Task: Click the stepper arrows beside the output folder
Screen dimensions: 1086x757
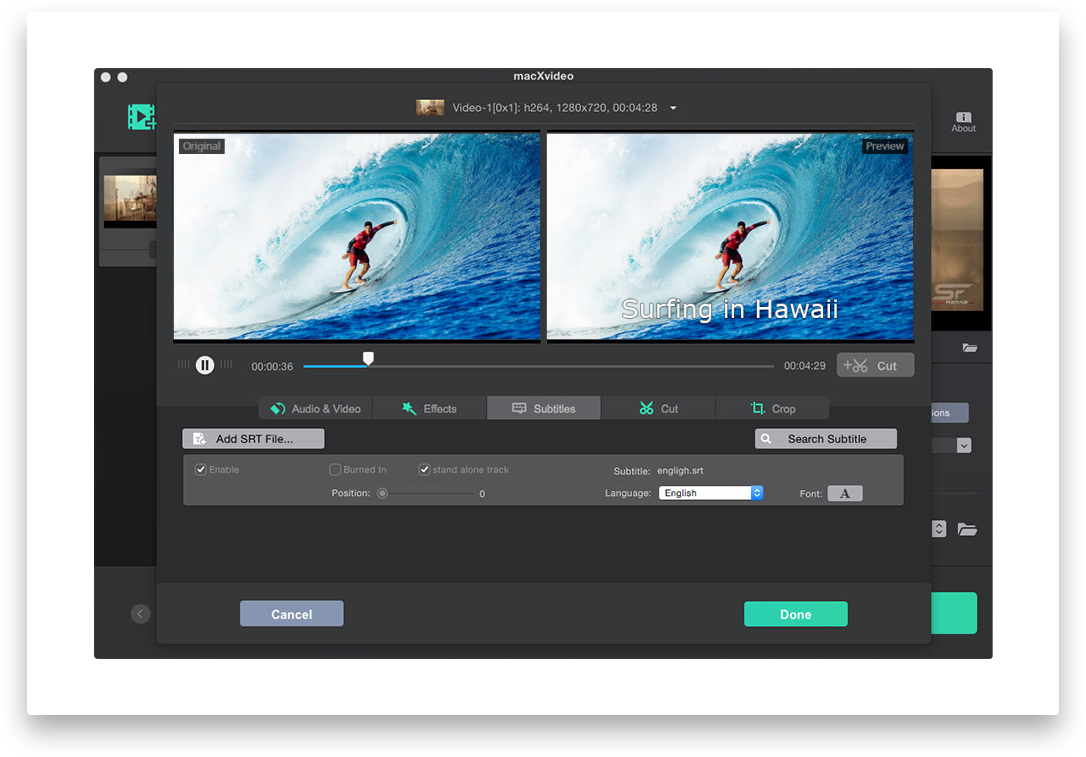Action: 939,529
